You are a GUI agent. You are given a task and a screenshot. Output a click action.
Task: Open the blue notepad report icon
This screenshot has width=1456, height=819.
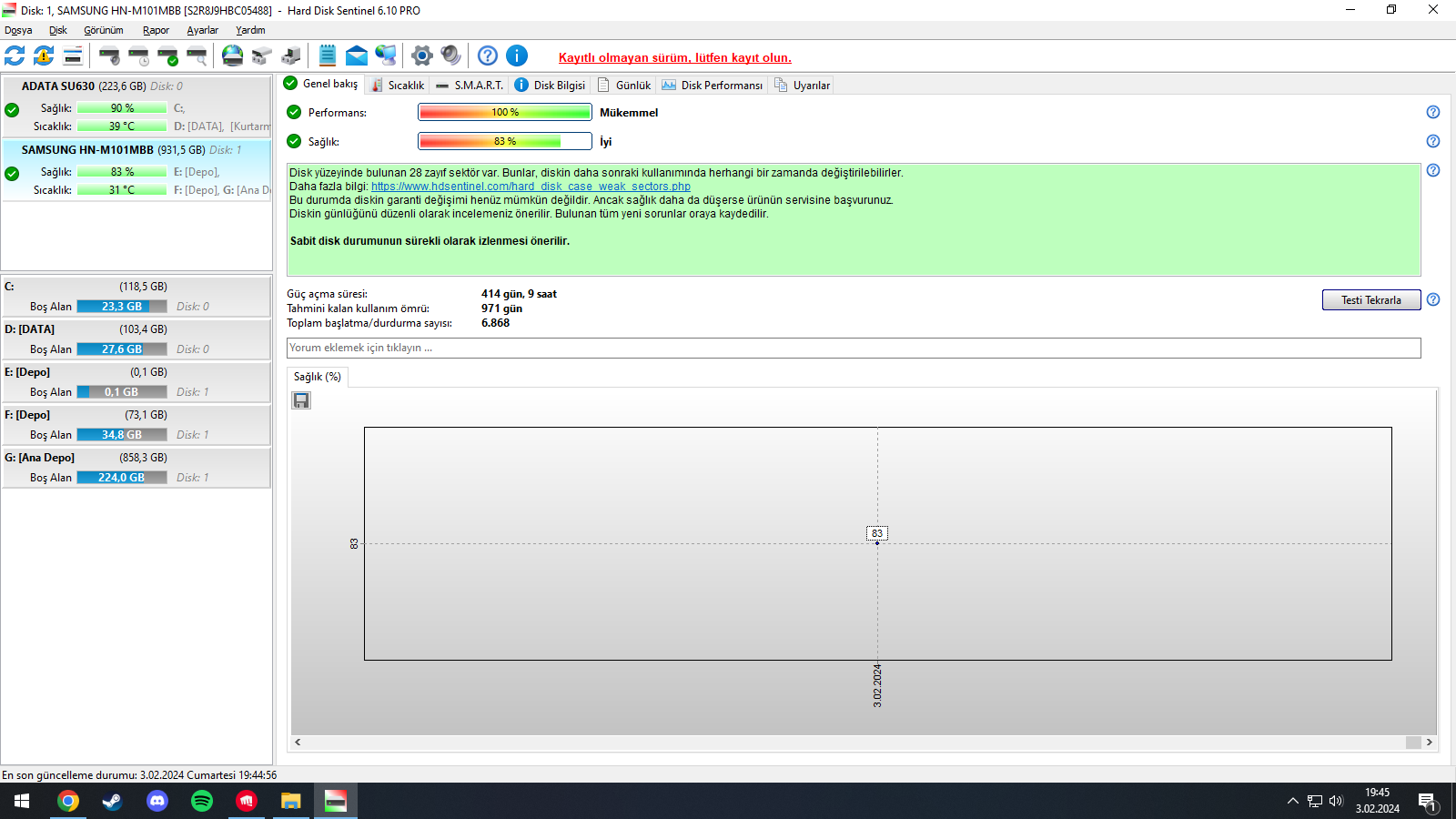(x=328, y=56)
